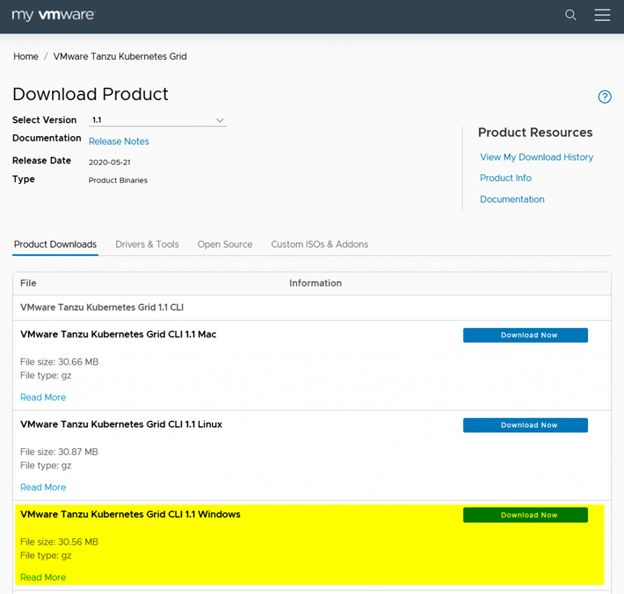Click the CLI 1.1 Windows title
Viewport: 624px width, 594px height.
[x=130, y=514]
